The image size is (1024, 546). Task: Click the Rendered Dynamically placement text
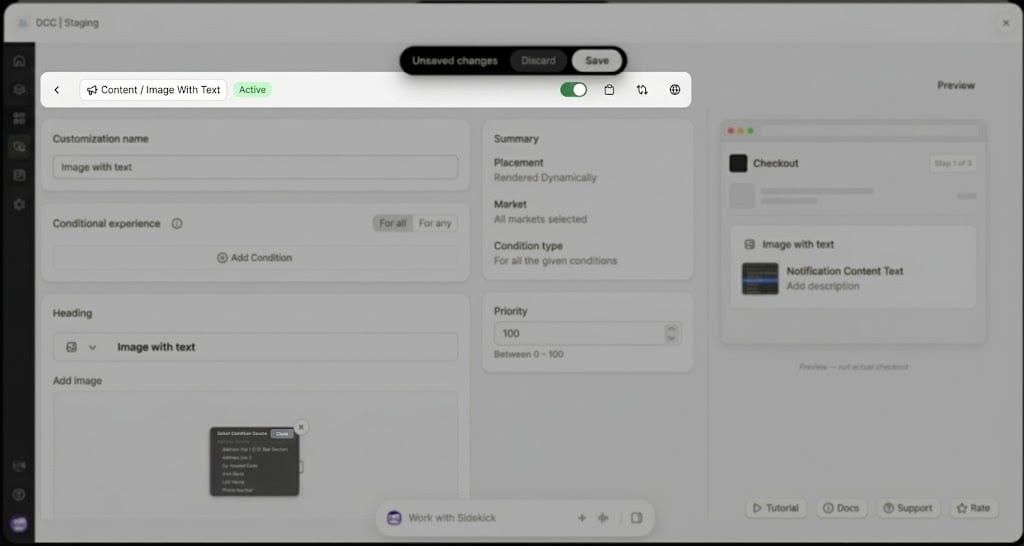point(545,178)
